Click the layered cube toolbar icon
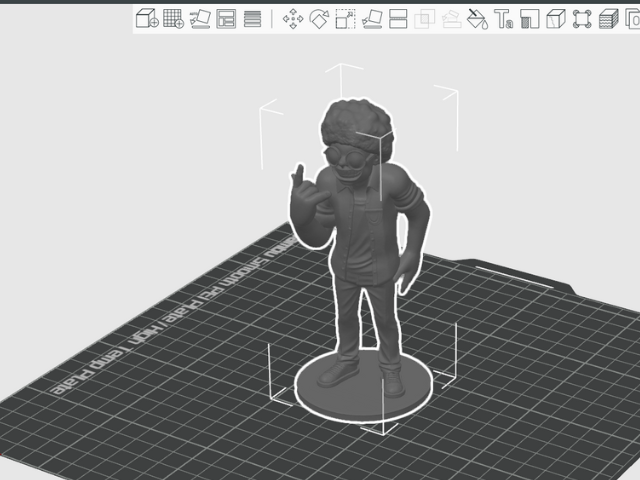Screen dimensions: 640x480 [x=608, y=18]
